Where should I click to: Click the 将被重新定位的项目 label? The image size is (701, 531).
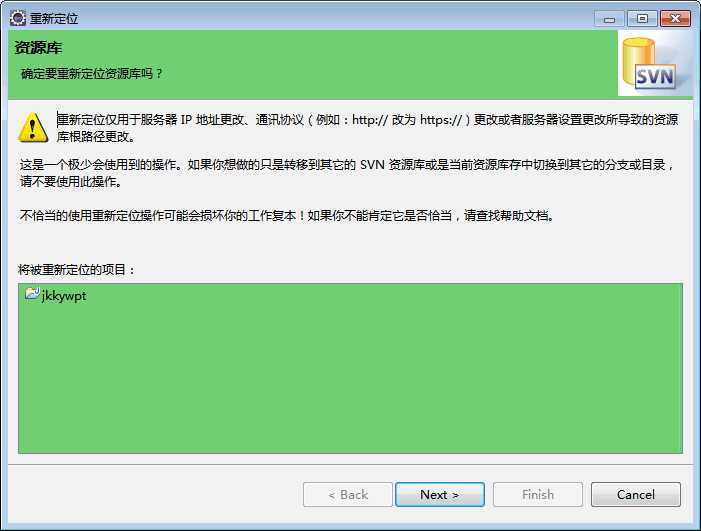(76, 270)
